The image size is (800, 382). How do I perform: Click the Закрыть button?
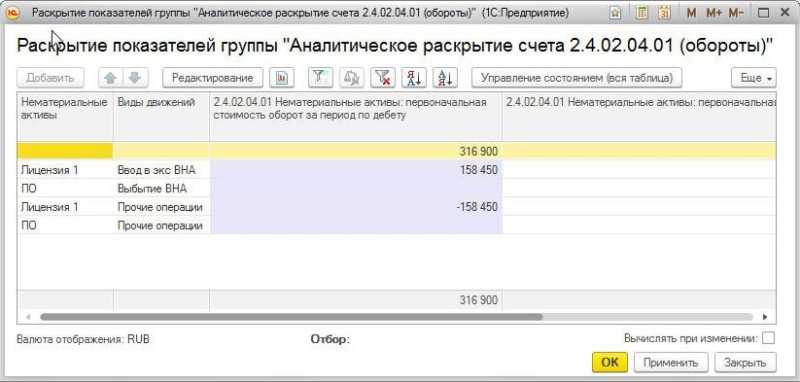coord(745,362)
